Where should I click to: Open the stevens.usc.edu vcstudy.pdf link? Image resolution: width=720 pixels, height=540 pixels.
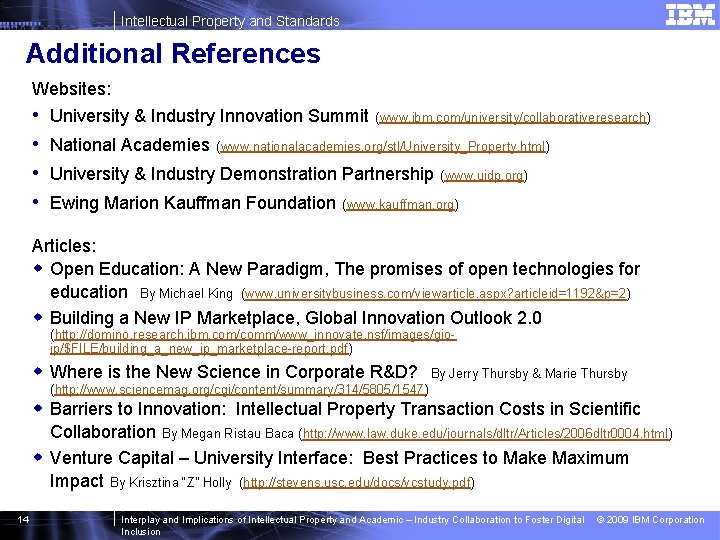357,483
